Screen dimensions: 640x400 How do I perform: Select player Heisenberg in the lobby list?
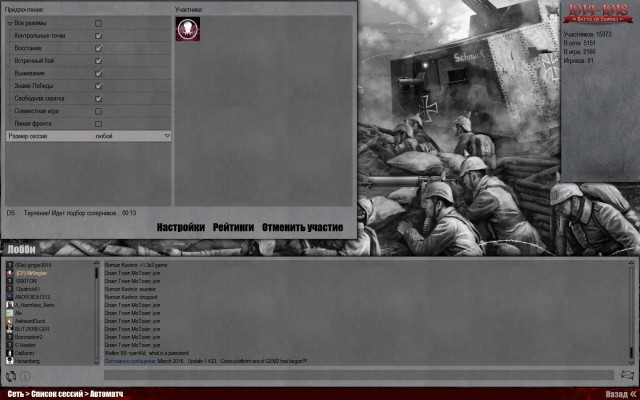pyautogui.click(x=27, y=361)
